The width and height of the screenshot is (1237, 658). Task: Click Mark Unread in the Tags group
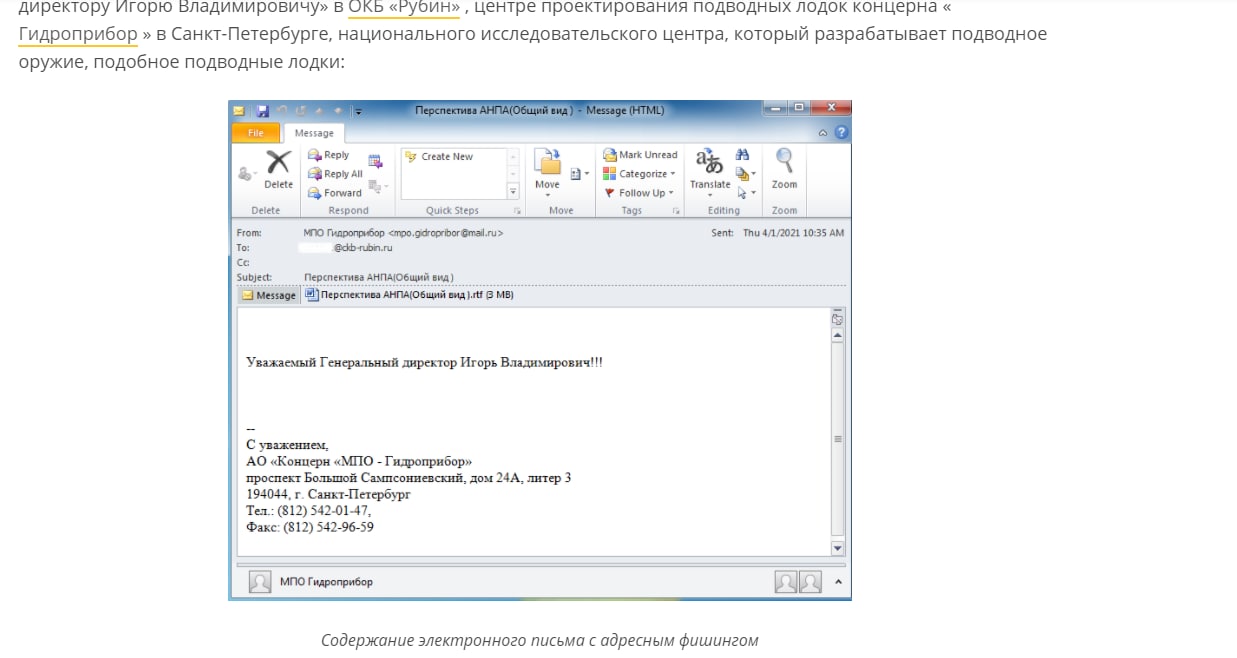coord(640,155)
